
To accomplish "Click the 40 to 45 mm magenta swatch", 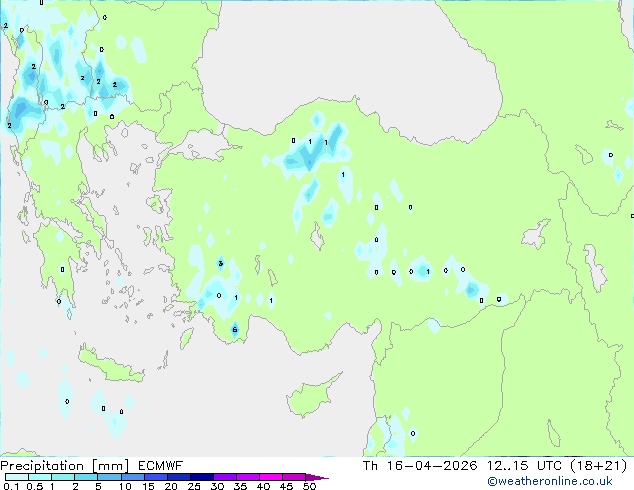I will point(271,477).
